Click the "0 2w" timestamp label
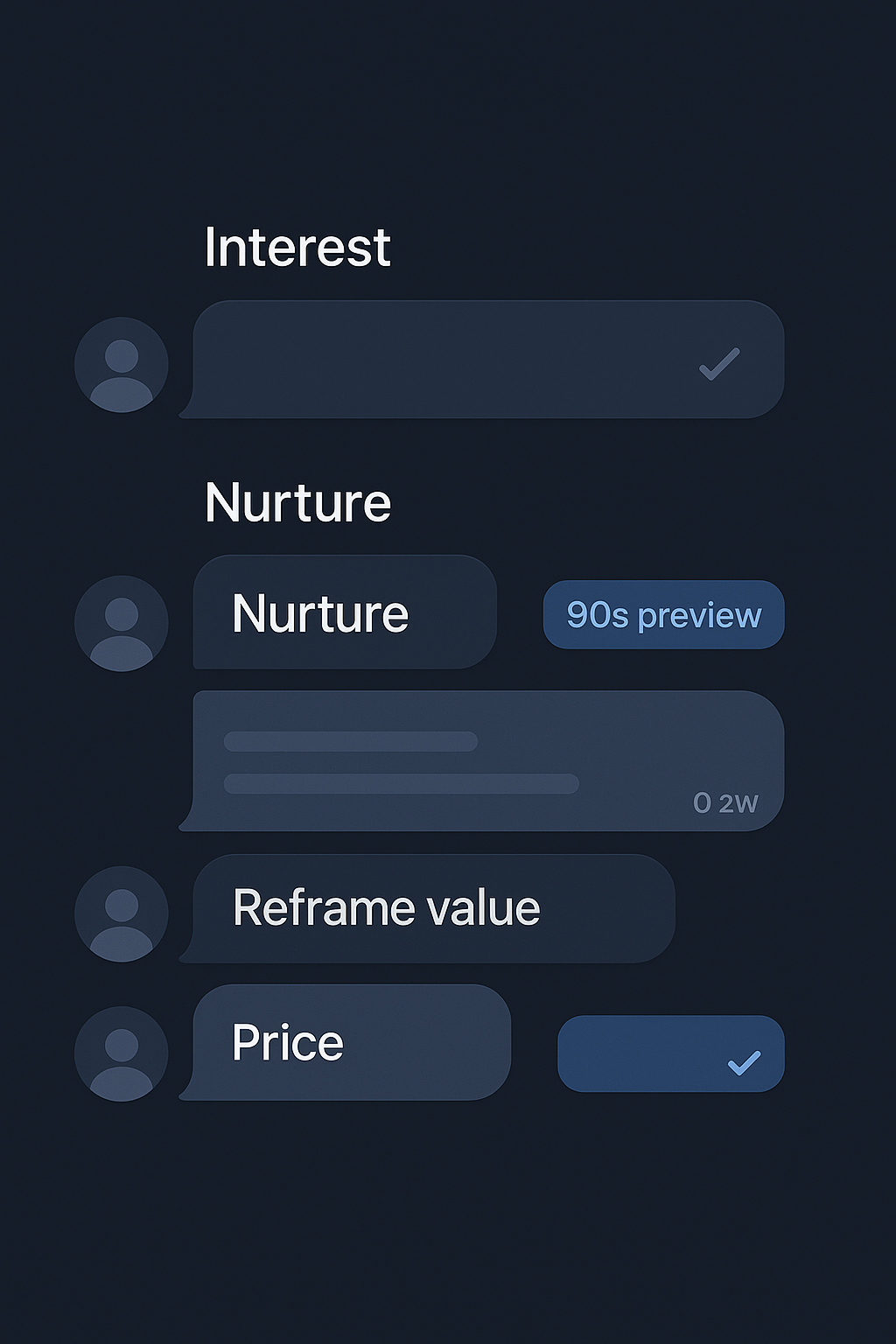 pyautogui.click(x=724, y=803)
